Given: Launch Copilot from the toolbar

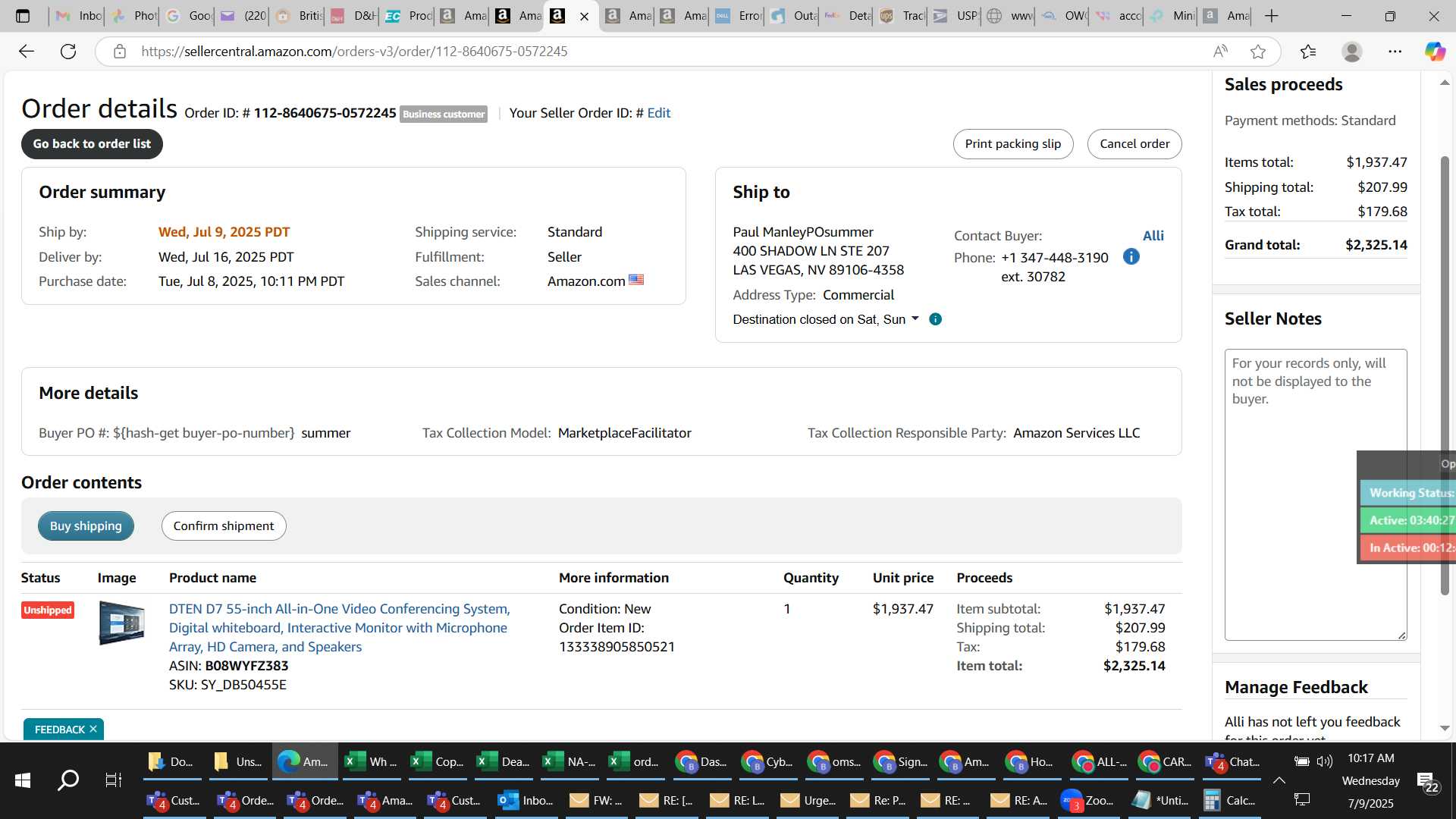Looking at the screenshot, I should [1435, 52].
